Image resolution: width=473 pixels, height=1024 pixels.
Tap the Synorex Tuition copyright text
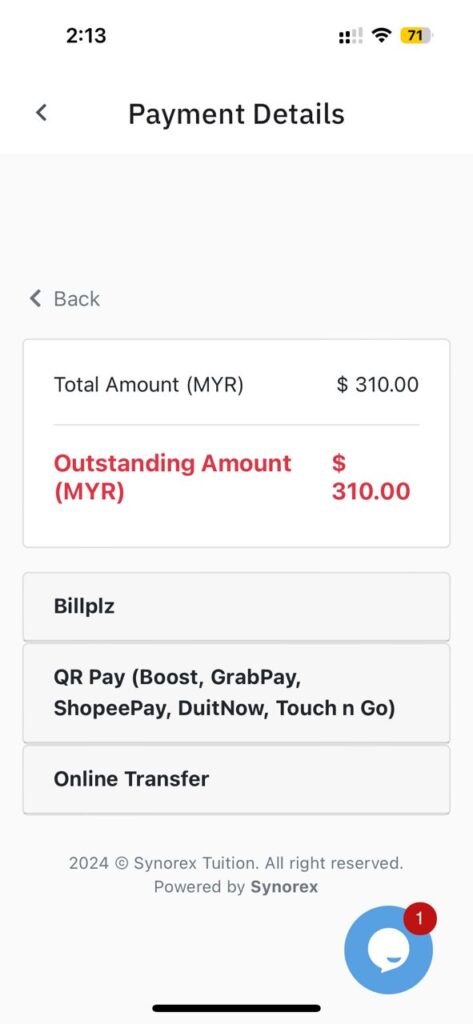point(236,863)
